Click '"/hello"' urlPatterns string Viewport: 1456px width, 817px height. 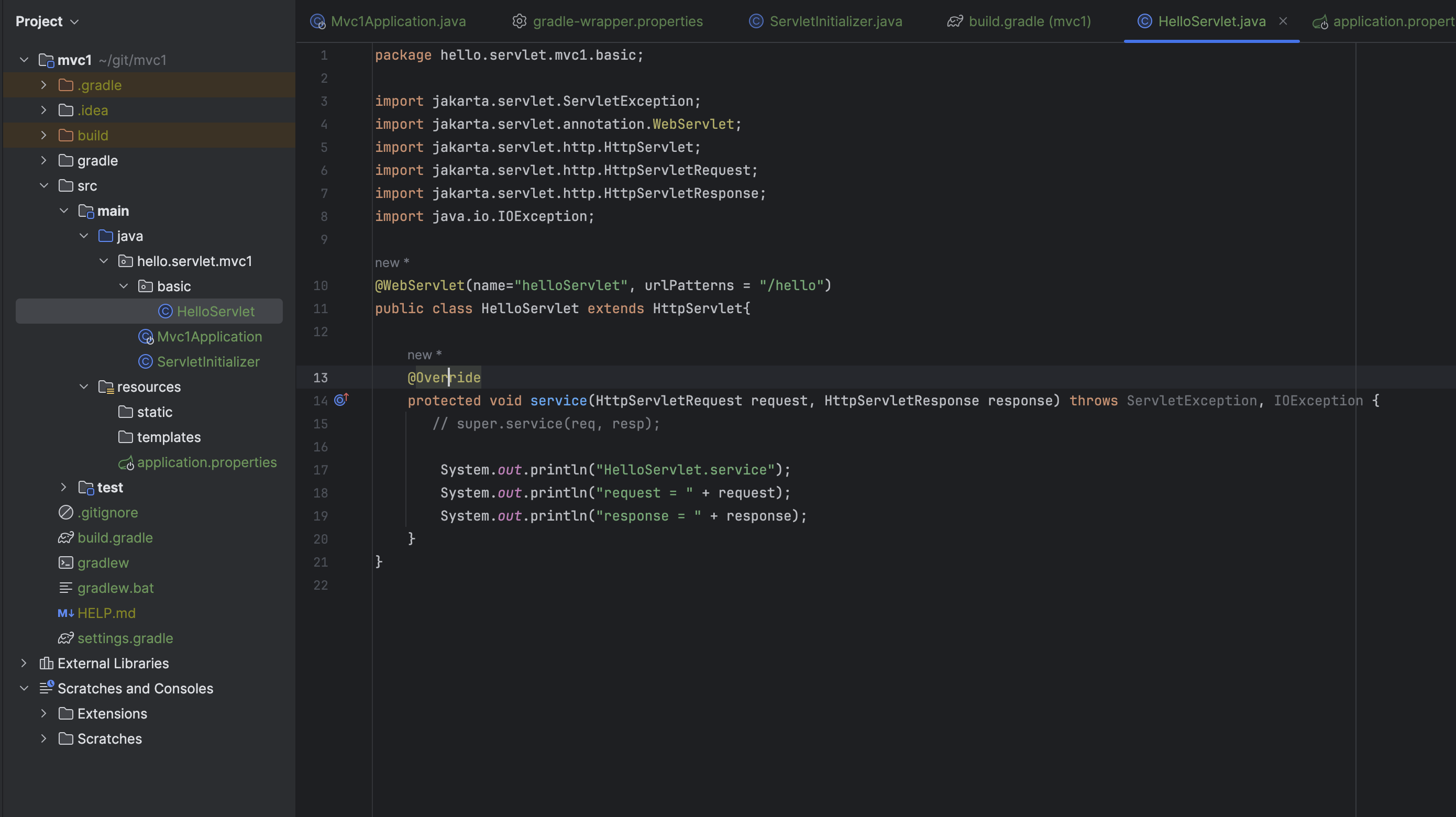(791, 285)
